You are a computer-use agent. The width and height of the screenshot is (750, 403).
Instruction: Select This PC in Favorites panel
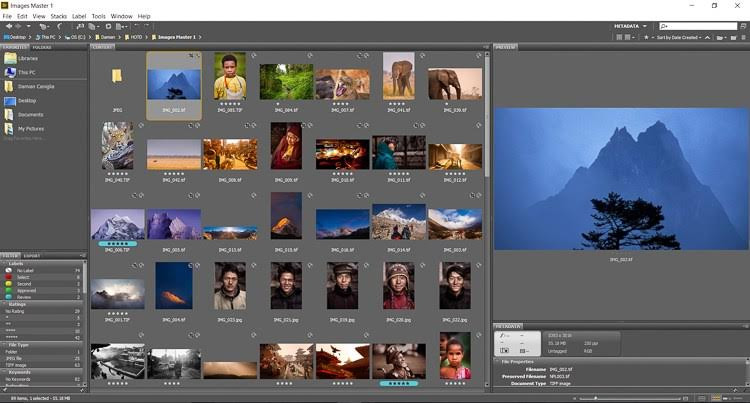[26, 72]
